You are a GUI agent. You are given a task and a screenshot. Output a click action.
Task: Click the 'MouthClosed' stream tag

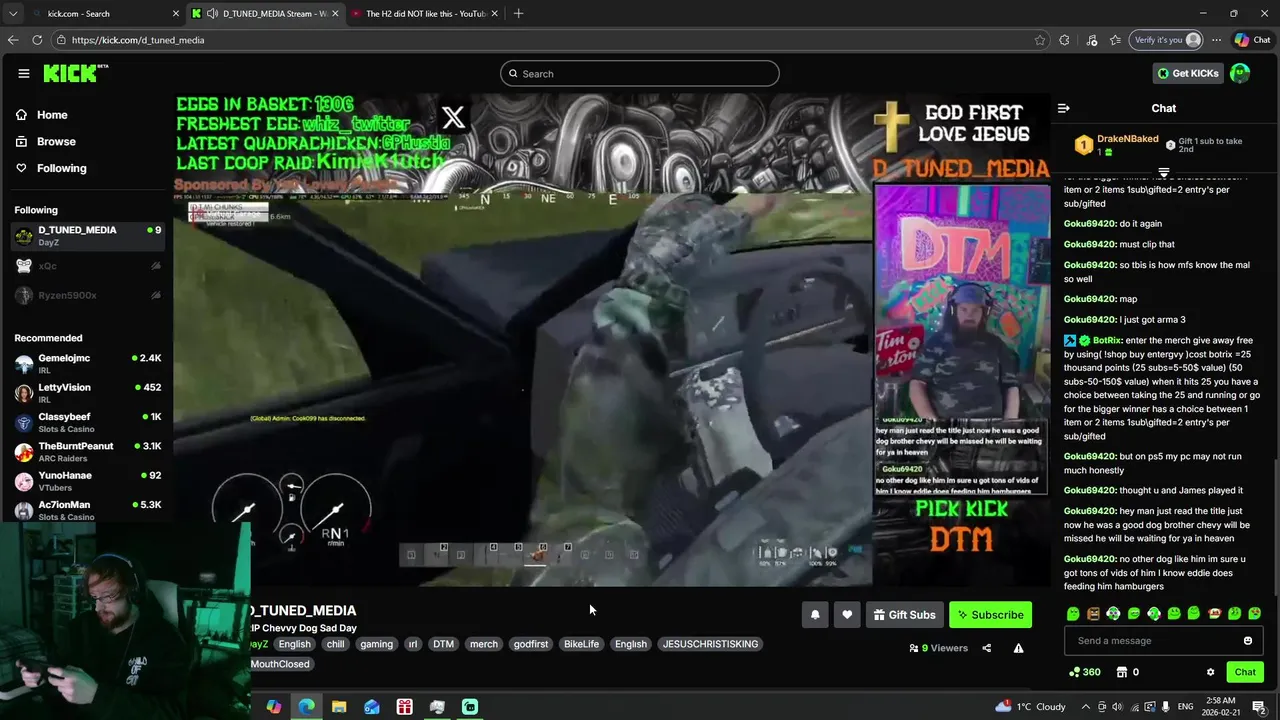[x=280, y=664]
